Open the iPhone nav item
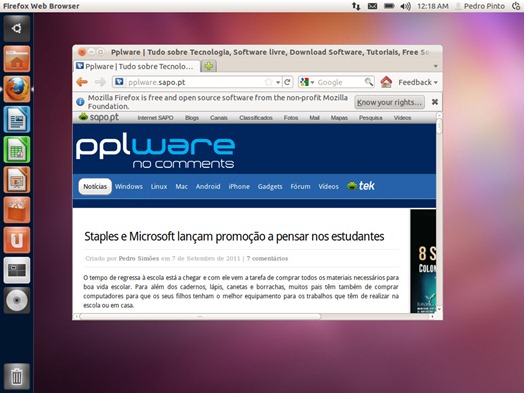The image size is (524, 393). tap(239, 186)
